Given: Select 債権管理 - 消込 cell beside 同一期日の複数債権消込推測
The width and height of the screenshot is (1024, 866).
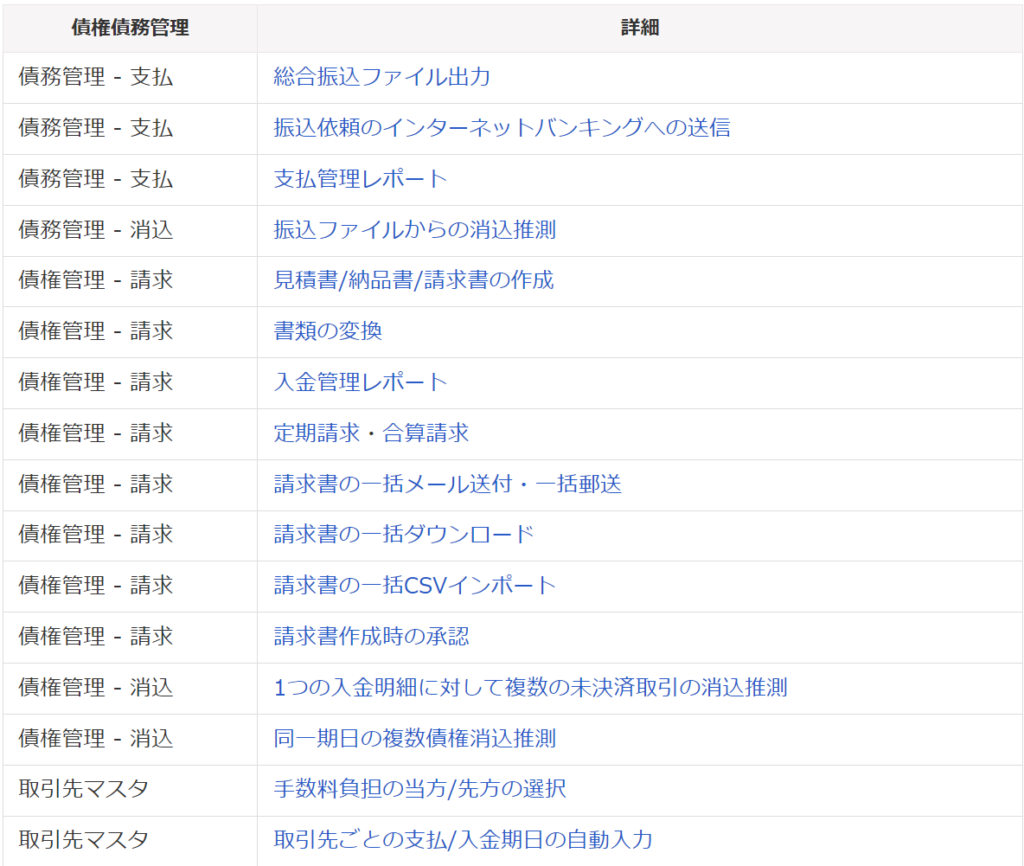Looking at the screenshot, I should (x=130, y=738).
